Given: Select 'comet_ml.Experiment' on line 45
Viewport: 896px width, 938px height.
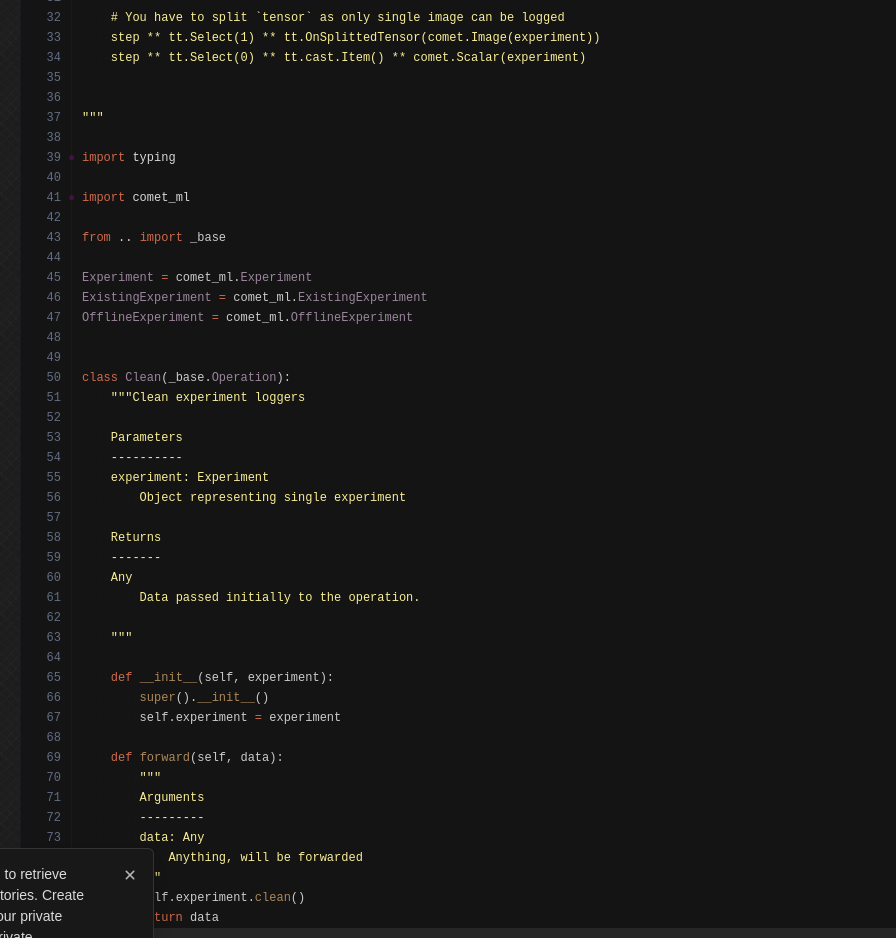Looking at the screenshot, I should (x=243, y=278).
